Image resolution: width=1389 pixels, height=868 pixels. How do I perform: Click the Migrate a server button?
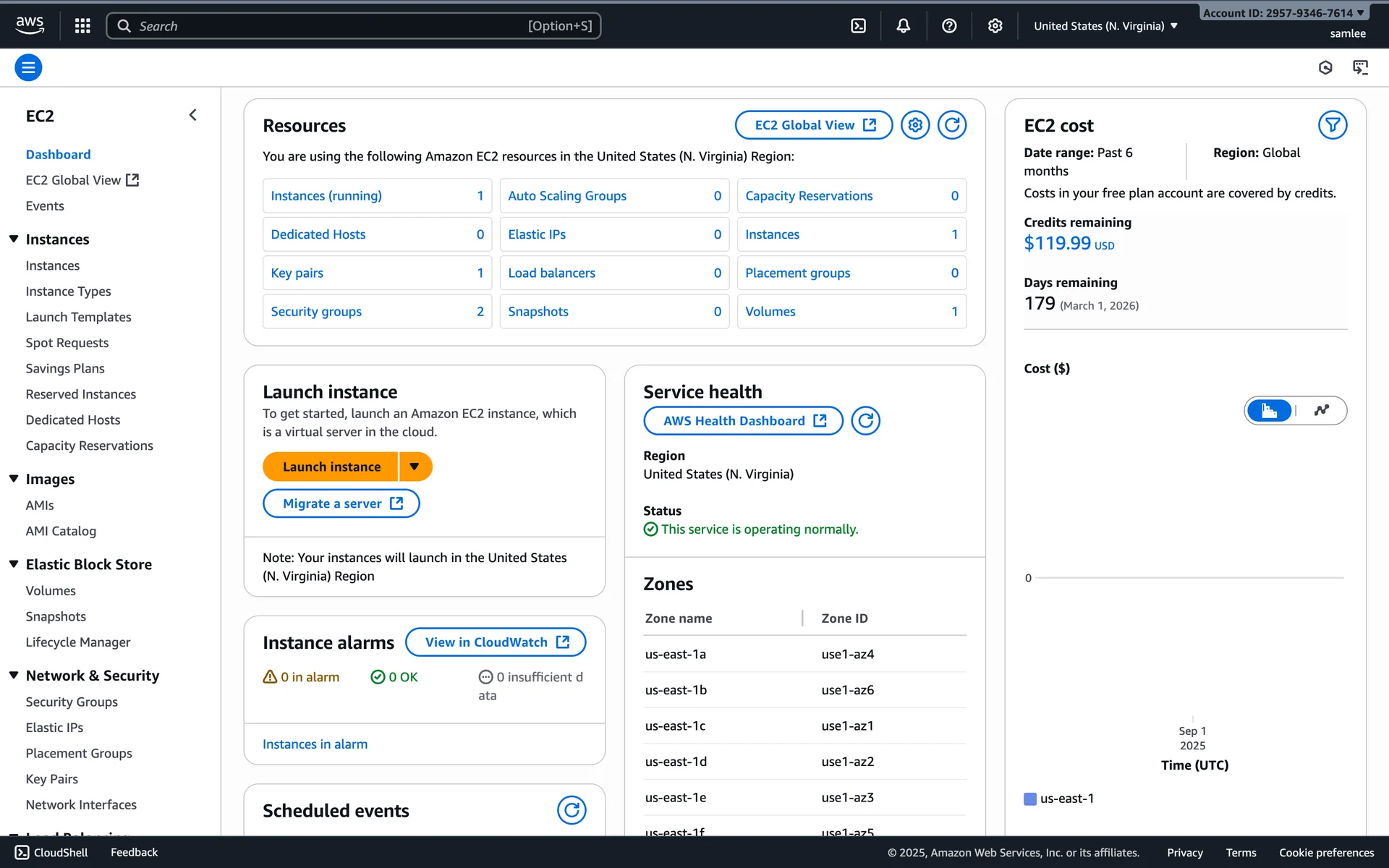coord(341,503)
